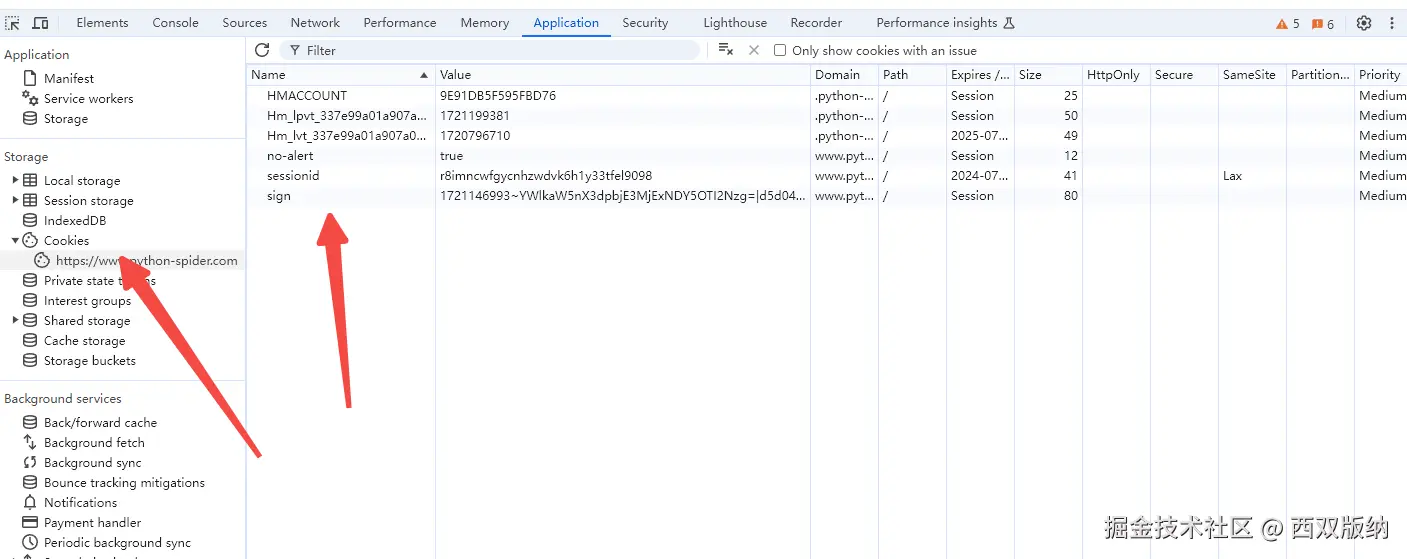Click the Cache storage database icon
1407x559 pixels.
pyautogui.click(x=30, y=340)
